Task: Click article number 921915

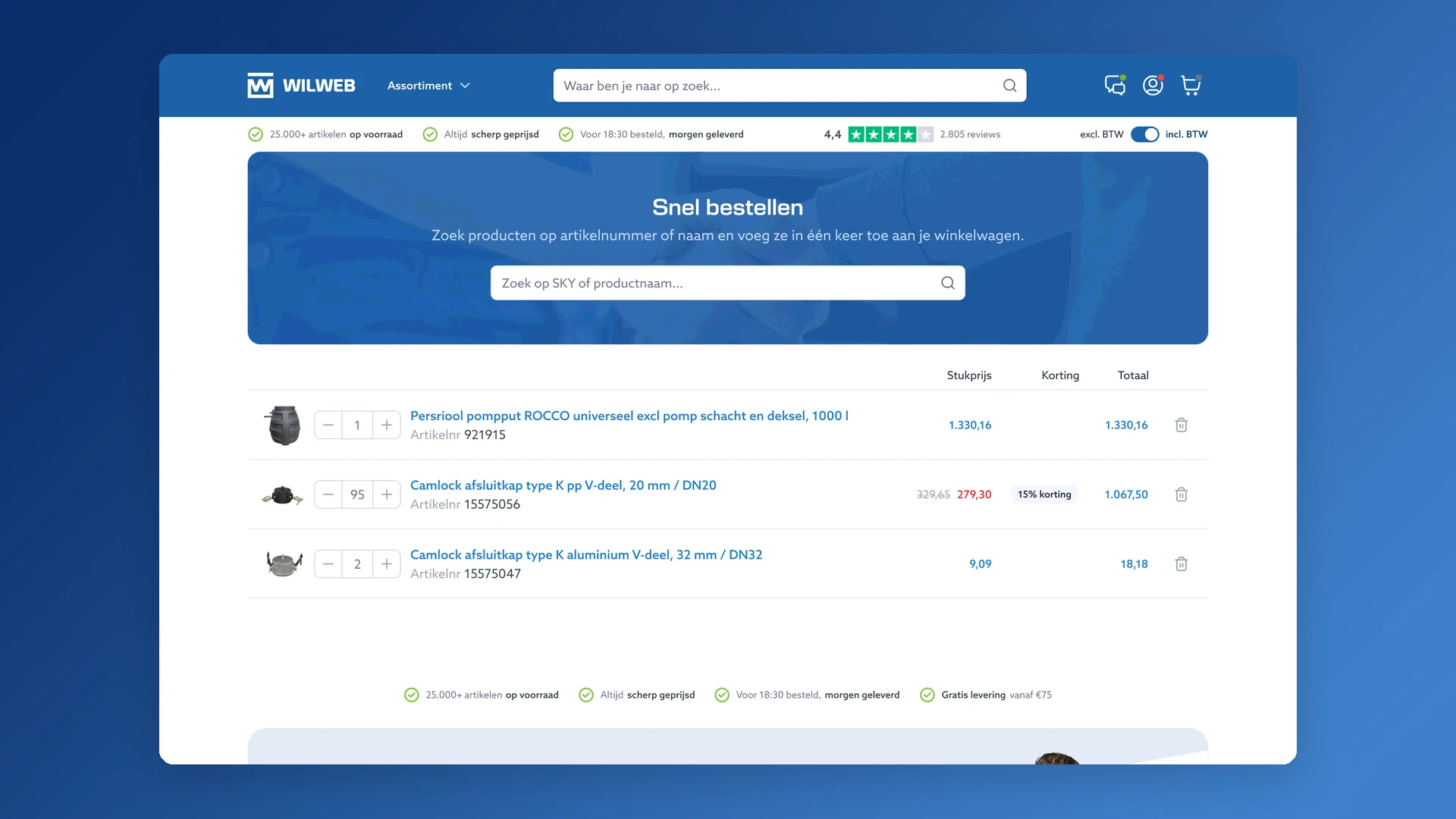Action: (x=485, y=435)
